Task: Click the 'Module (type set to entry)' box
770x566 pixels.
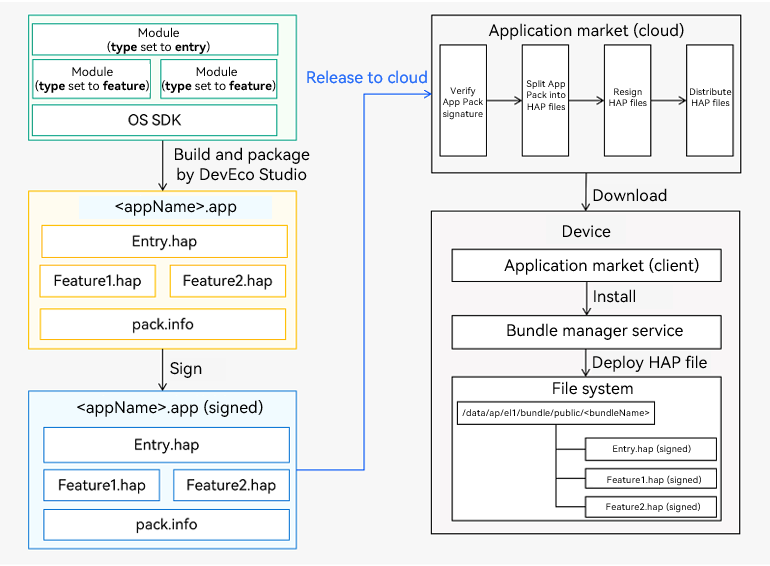Action: [155, 39]
